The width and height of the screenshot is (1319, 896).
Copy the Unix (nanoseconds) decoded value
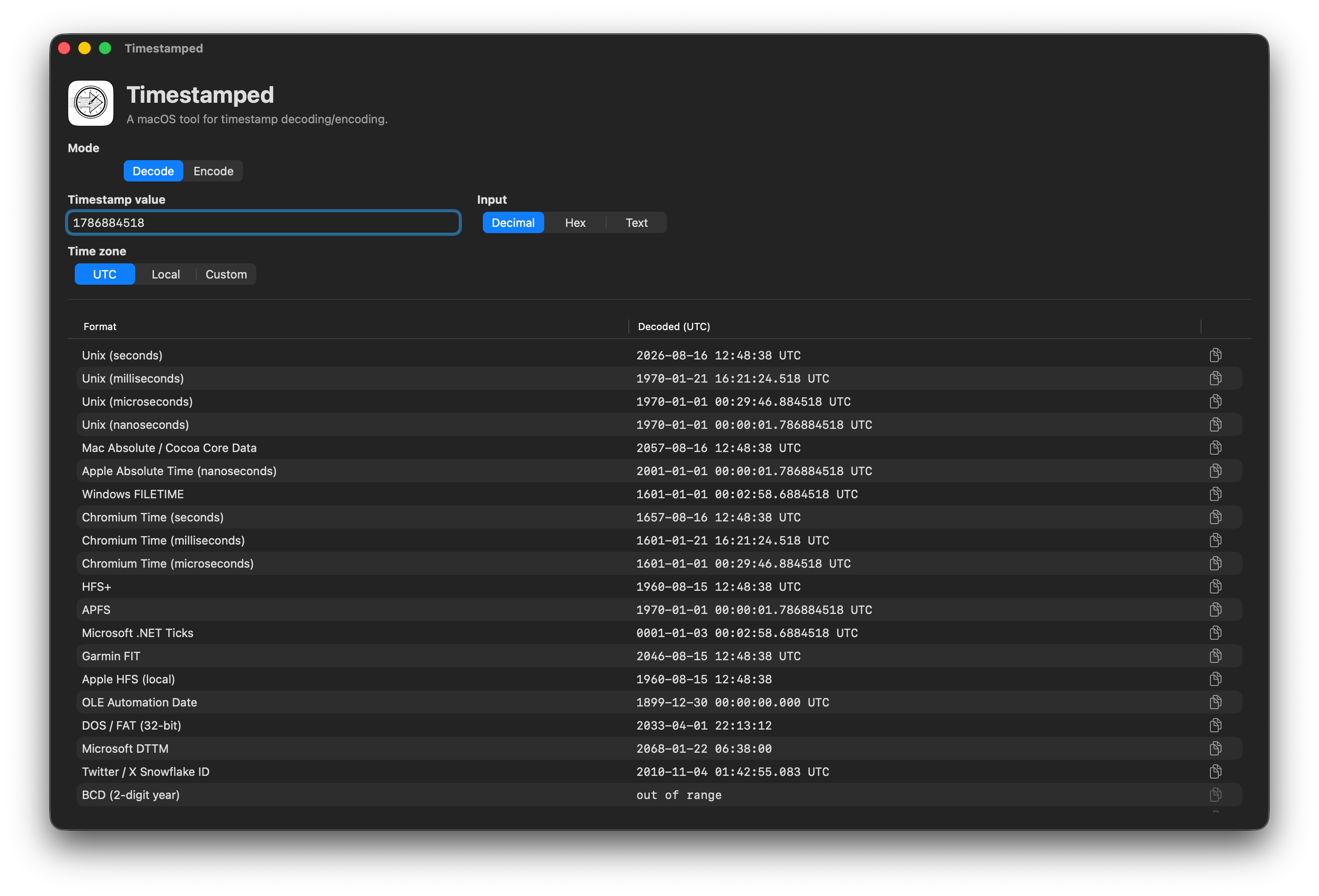tap(1215, 424)
